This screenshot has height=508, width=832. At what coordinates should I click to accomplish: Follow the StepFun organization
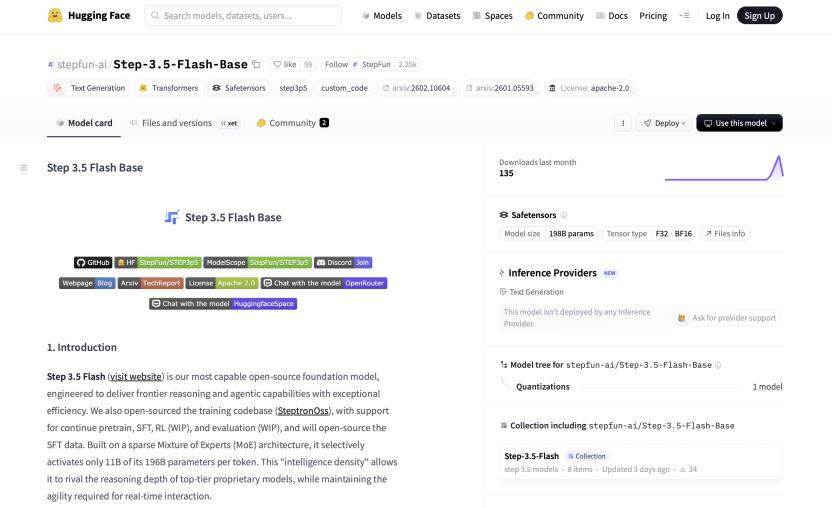[x=336, y=64]
